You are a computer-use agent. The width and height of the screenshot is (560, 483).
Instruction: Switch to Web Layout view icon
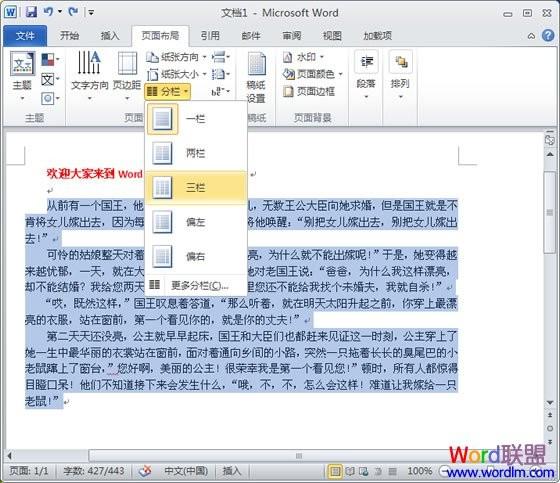(x=364, y=472)
